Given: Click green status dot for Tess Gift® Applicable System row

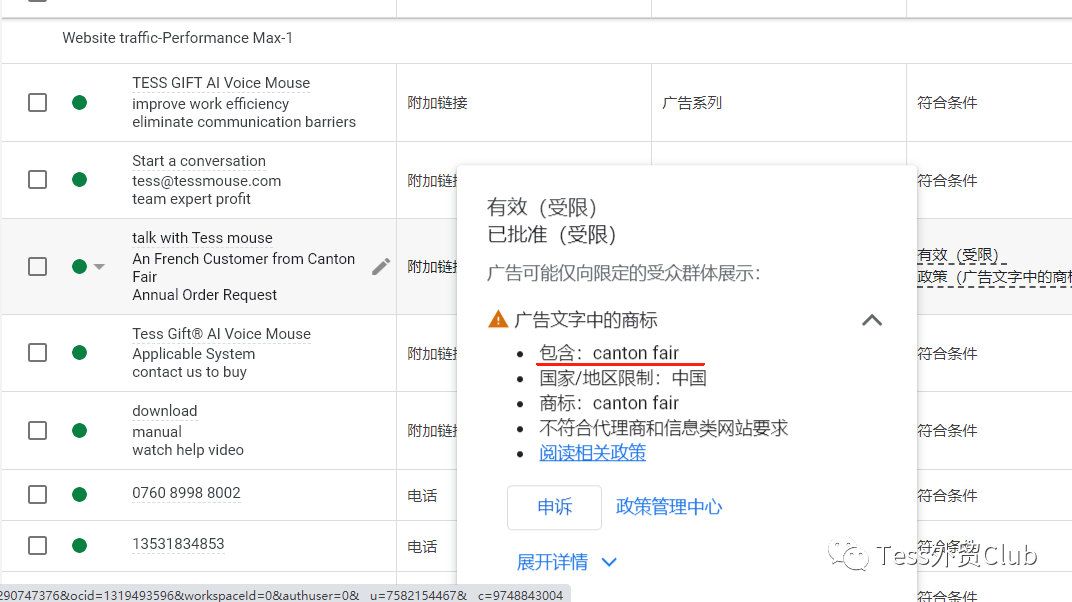Looking at the screenshot, I should tap(79, 353).
